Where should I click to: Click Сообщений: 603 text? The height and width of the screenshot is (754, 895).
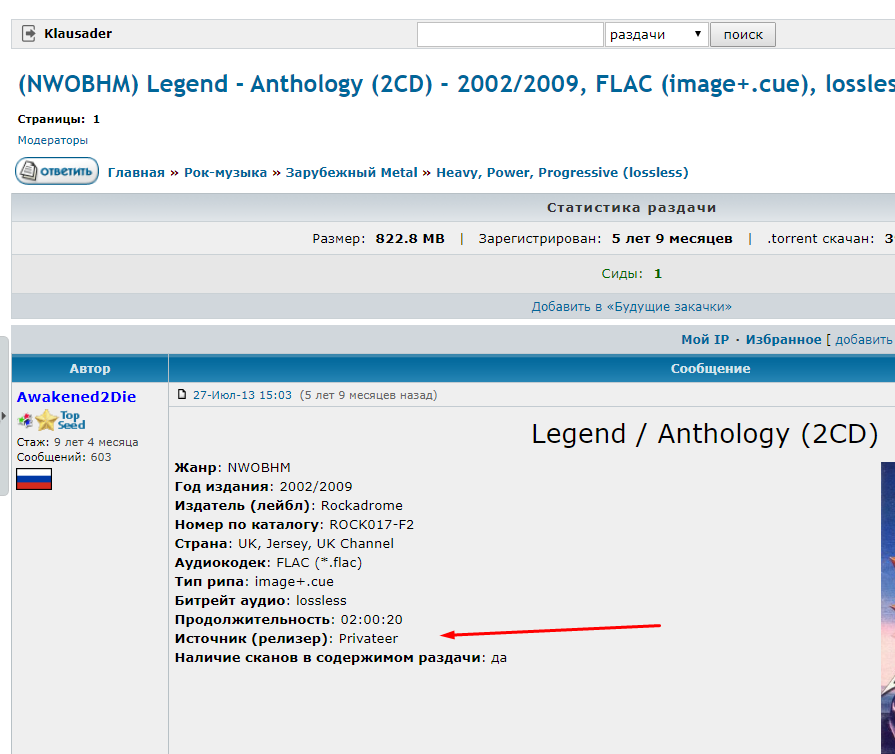[x=64, y=457]
